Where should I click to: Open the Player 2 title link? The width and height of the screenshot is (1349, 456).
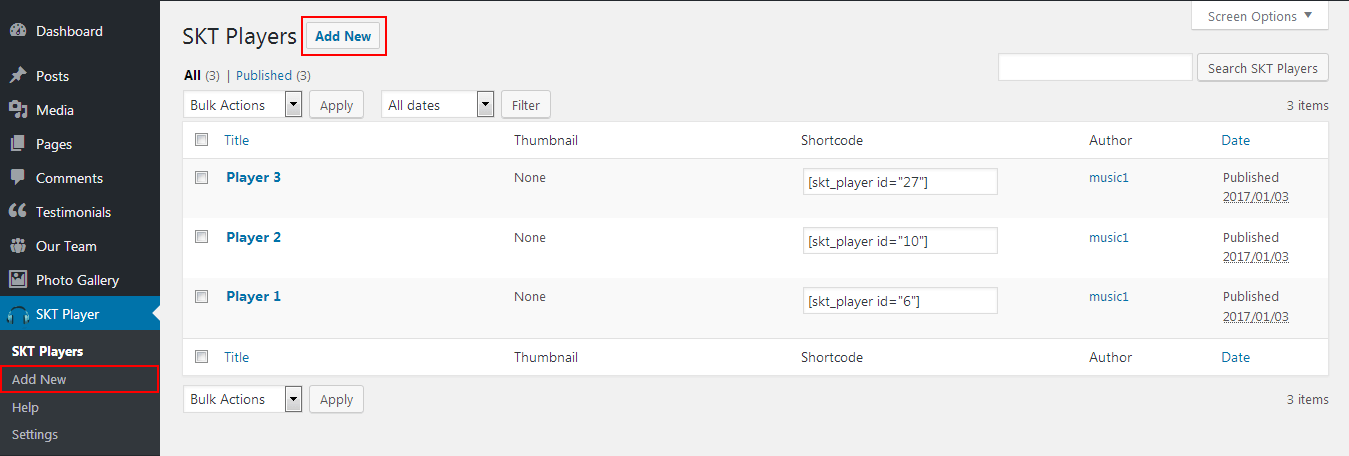[253, 237]
